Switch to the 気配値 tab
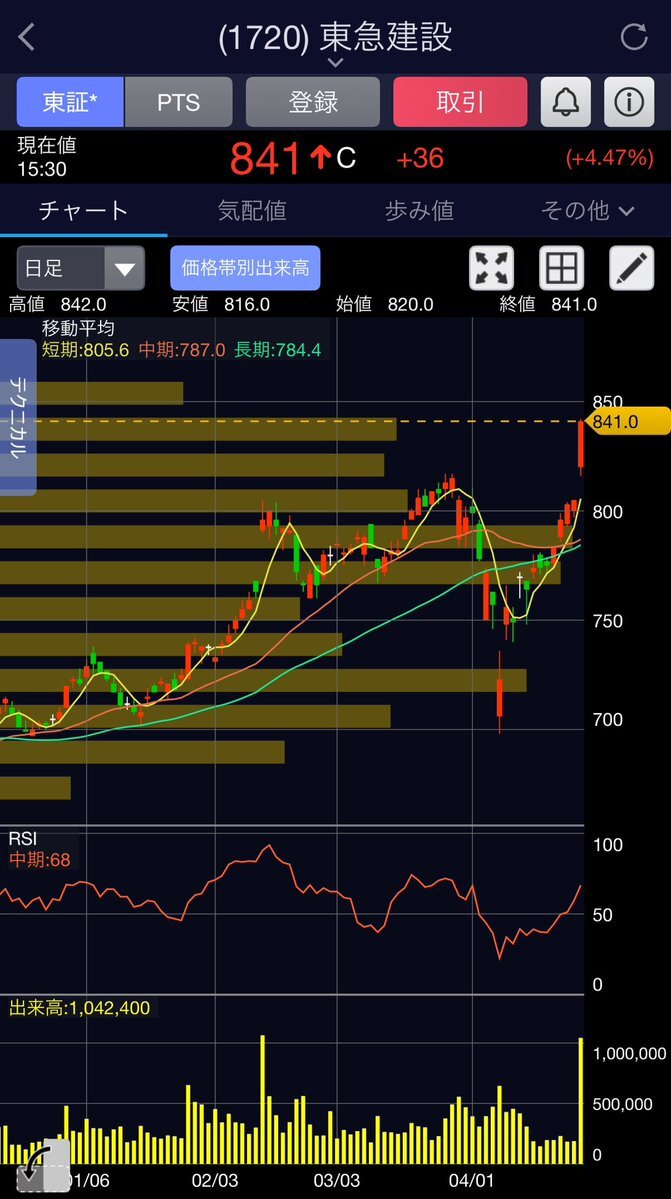 (251, 210)
